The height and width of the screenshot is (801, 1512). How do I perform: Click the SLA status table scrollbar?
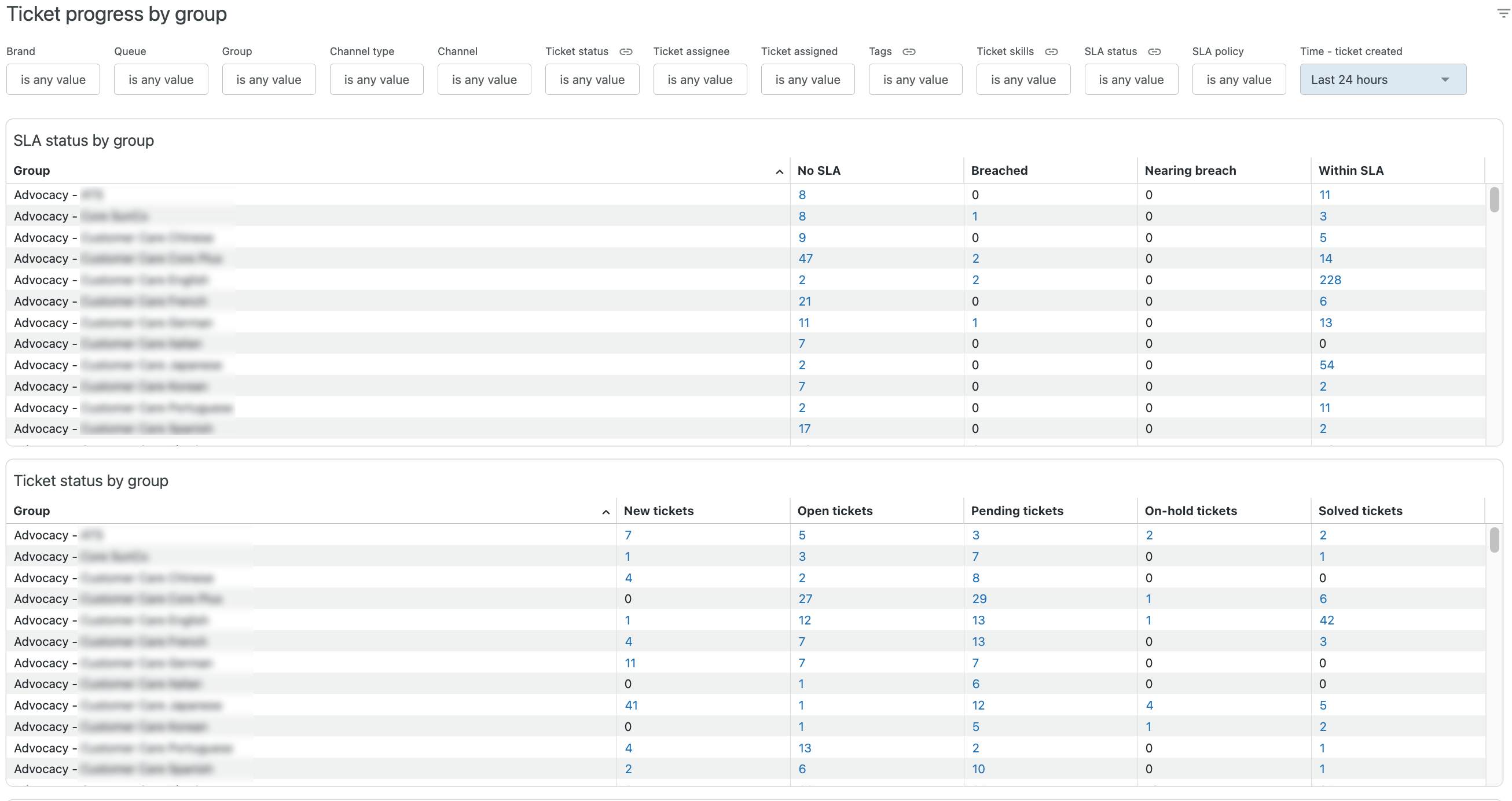click(1494, 200)
